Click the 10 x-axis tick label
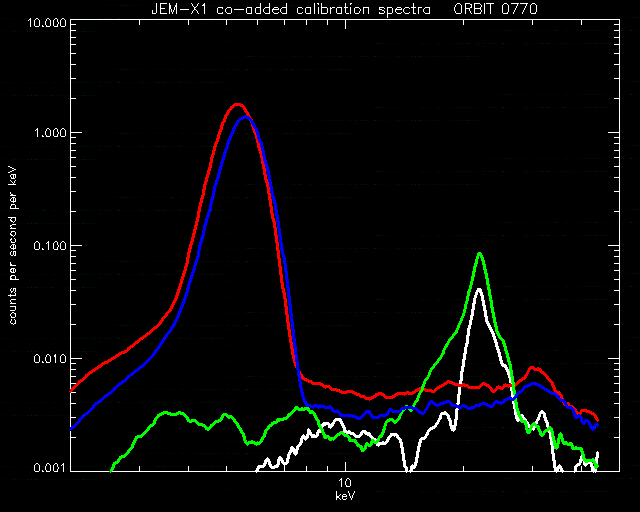 pyautogui.click(x=345, y=483)
